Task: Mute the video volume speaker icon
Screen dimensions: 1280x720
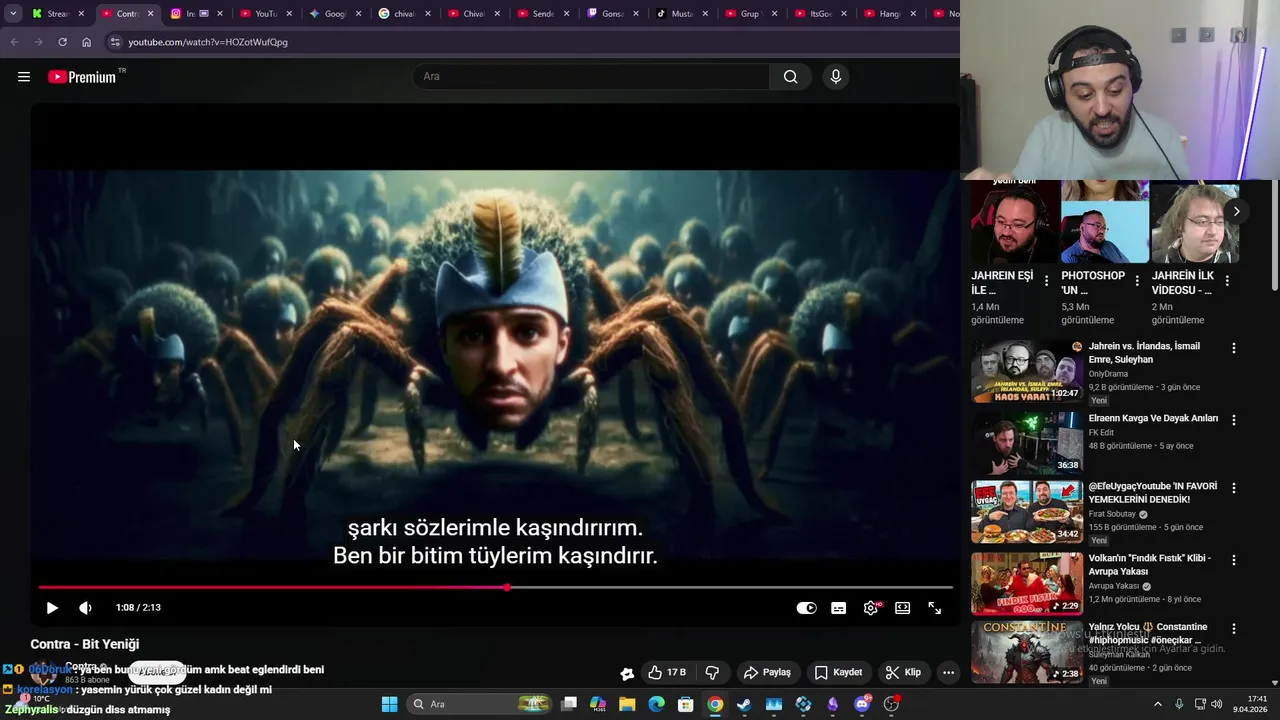Action: [85, 608]
